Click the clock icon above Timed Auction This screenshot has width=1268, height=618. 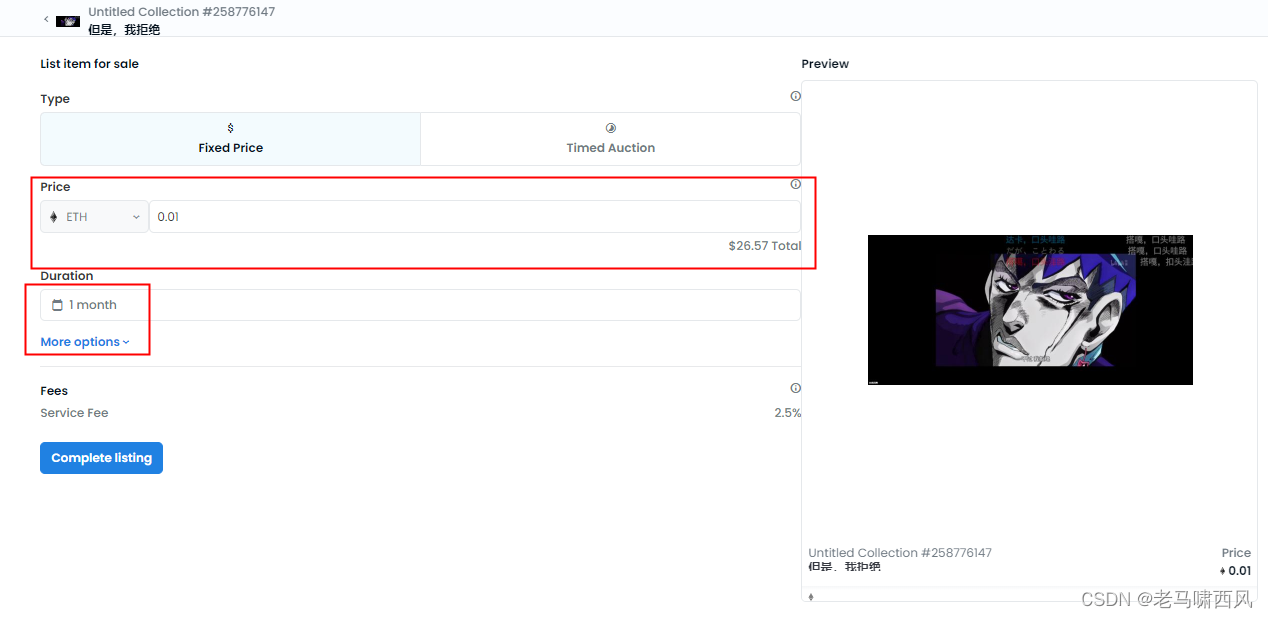[610, 128]
